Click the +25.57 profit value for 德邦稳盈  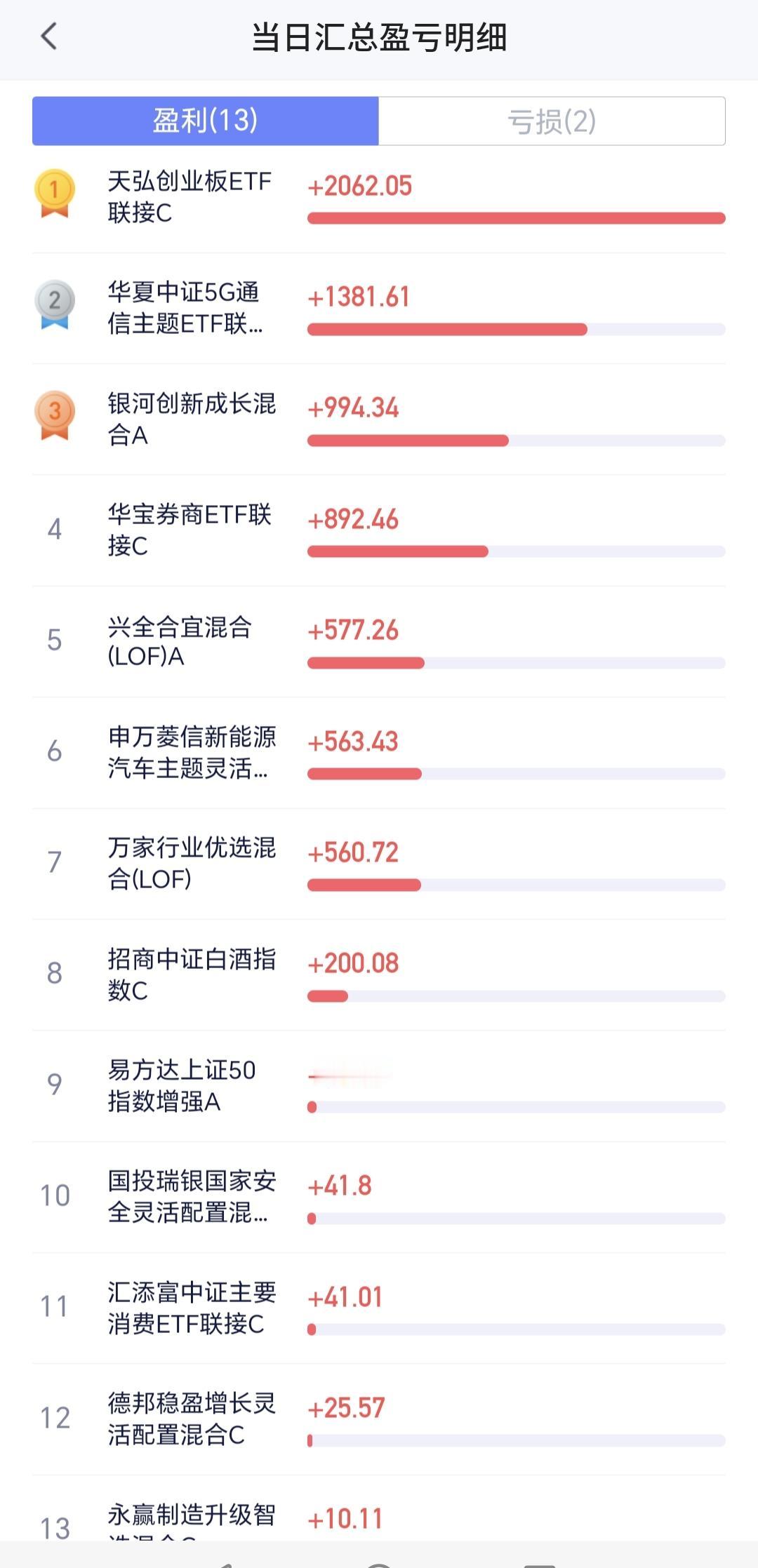pos(346,1407)
